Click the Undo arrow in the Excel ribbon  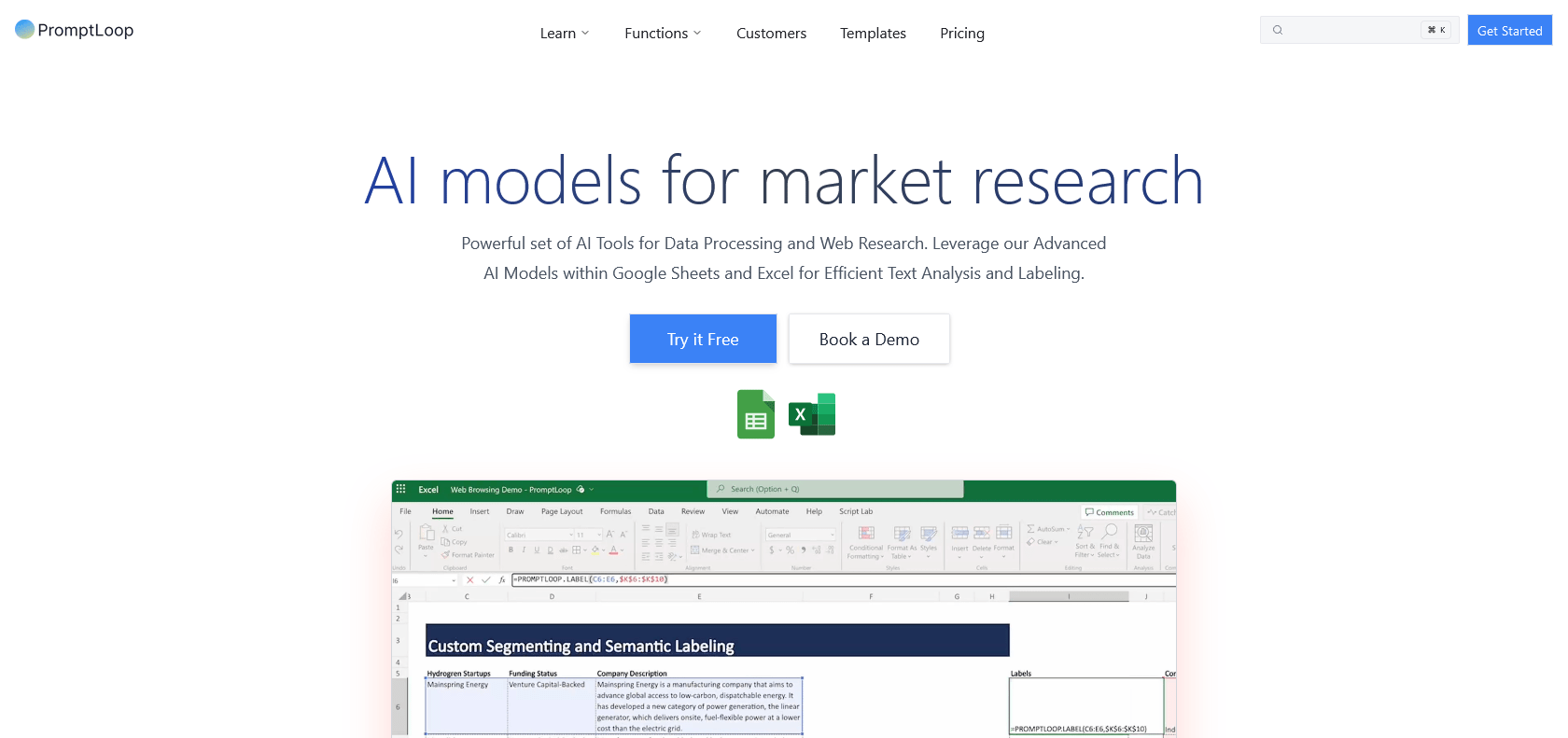399,534
